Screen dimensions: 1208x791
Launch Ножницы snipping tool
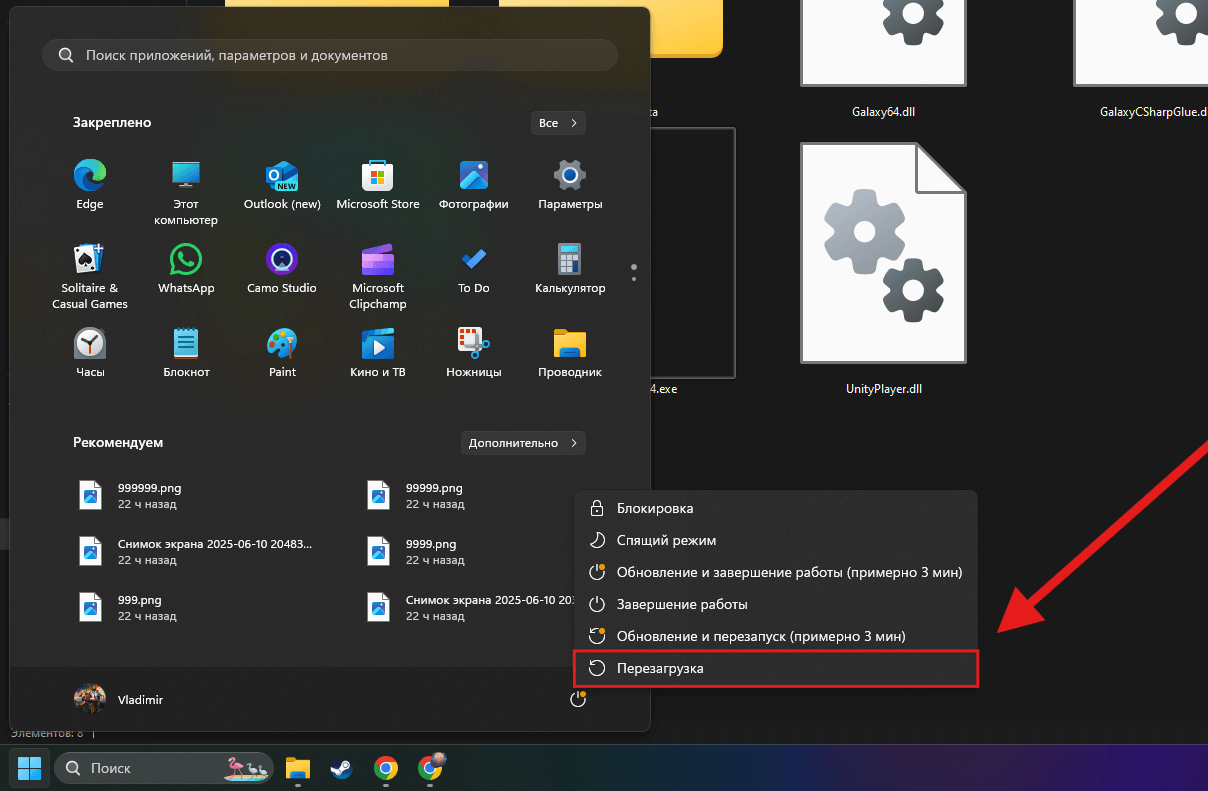tap(474, 353)
